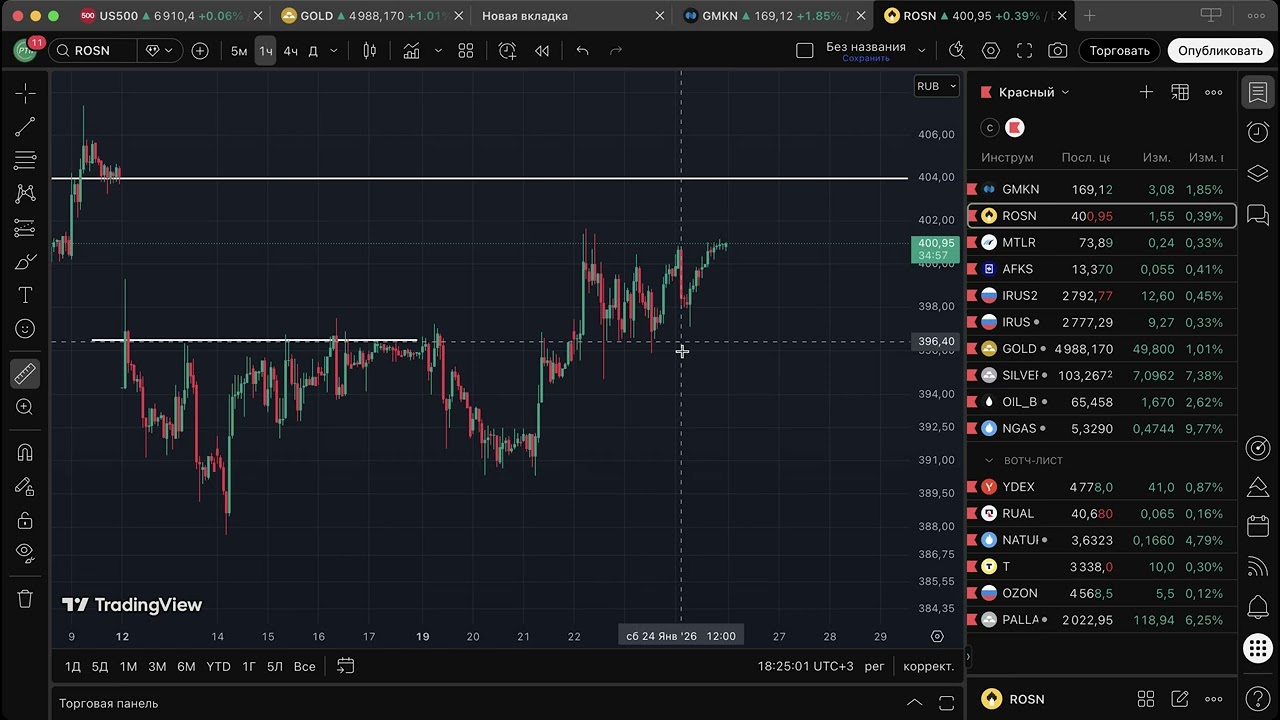Viewport: 1280px width, 720px height.
Task: Click the Сохранить layout link
Action: [x=866, y=59]
